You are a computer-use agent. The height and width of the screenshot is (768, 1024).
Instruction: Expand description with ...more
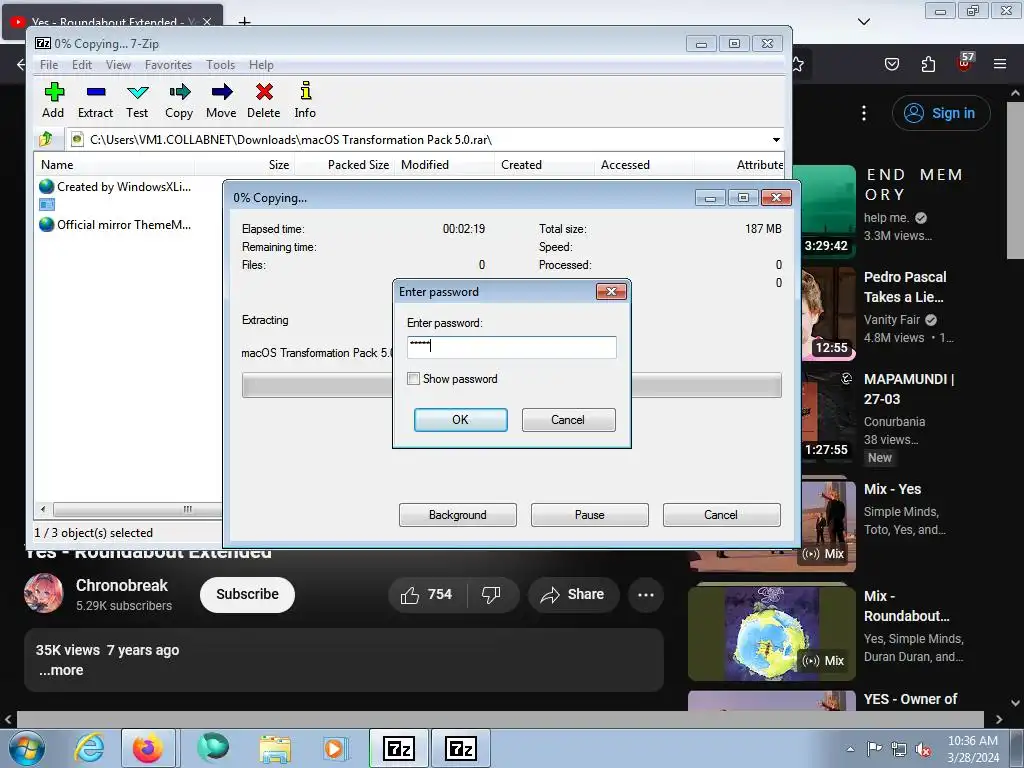[x=61, y=670]
